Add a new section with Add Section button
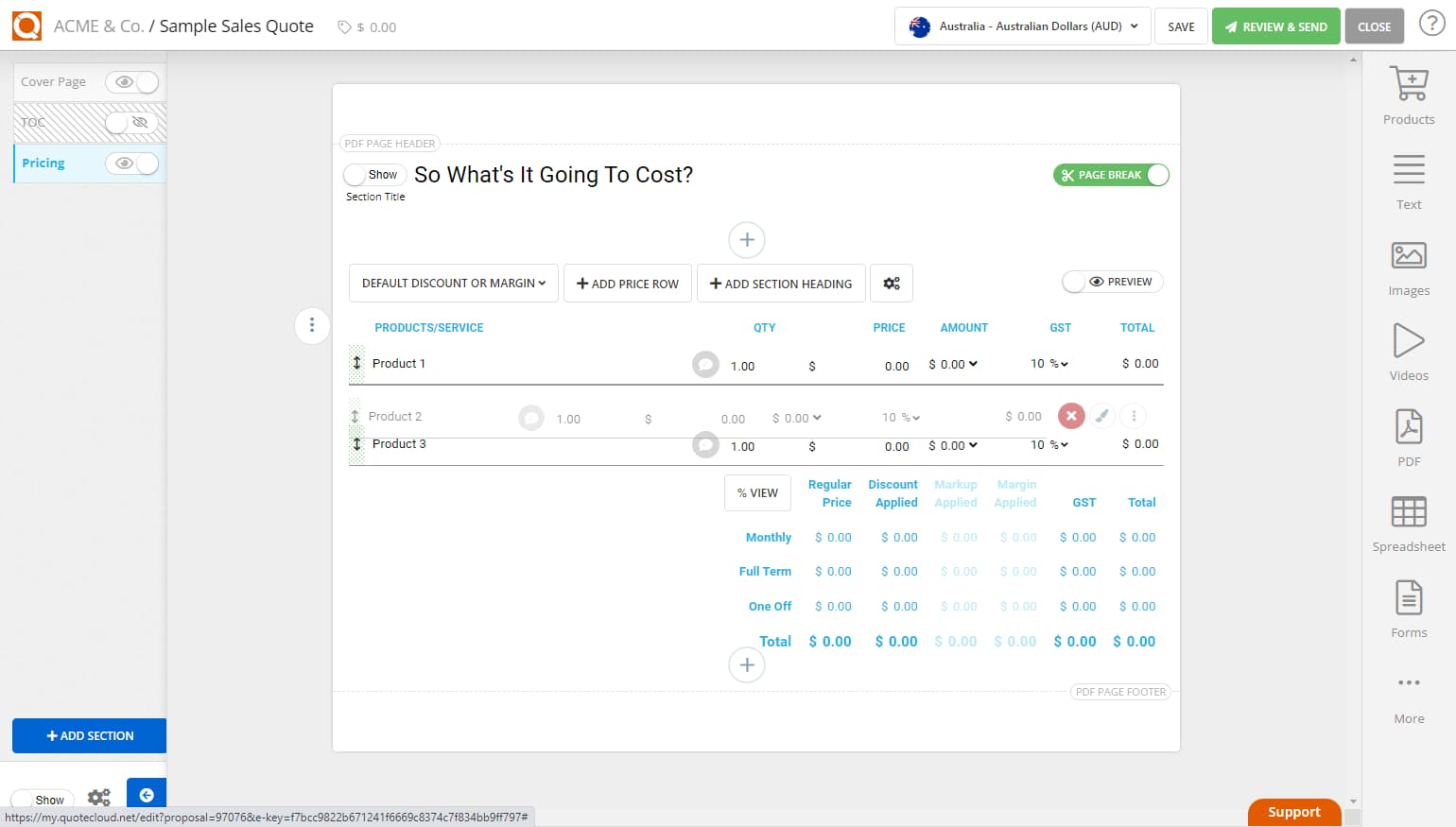This screenshot has height=827, width=1456. pyautogui.click(x=89, y=735)
